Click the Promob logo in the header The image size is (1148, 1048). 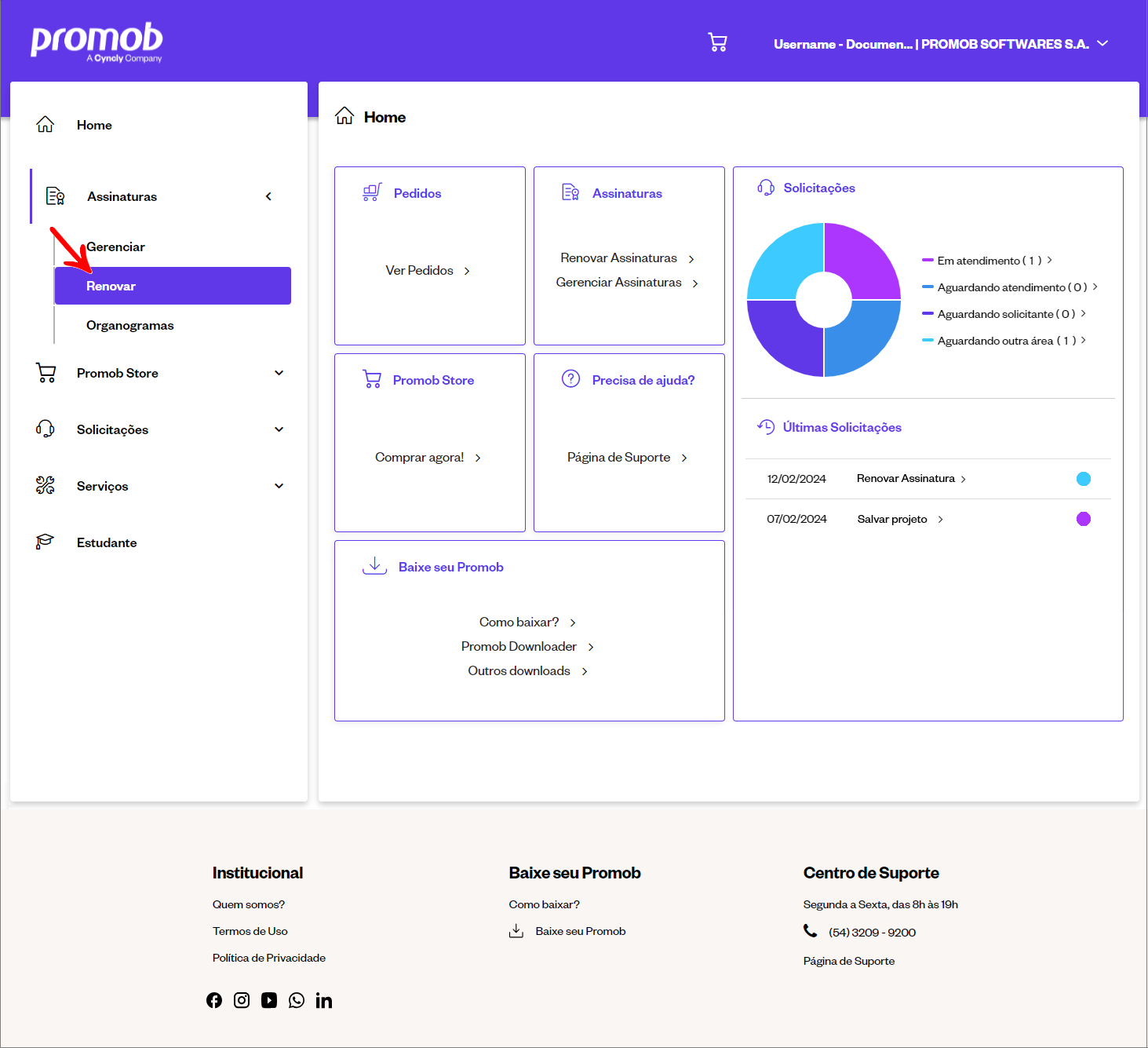(x=97, y=42)
